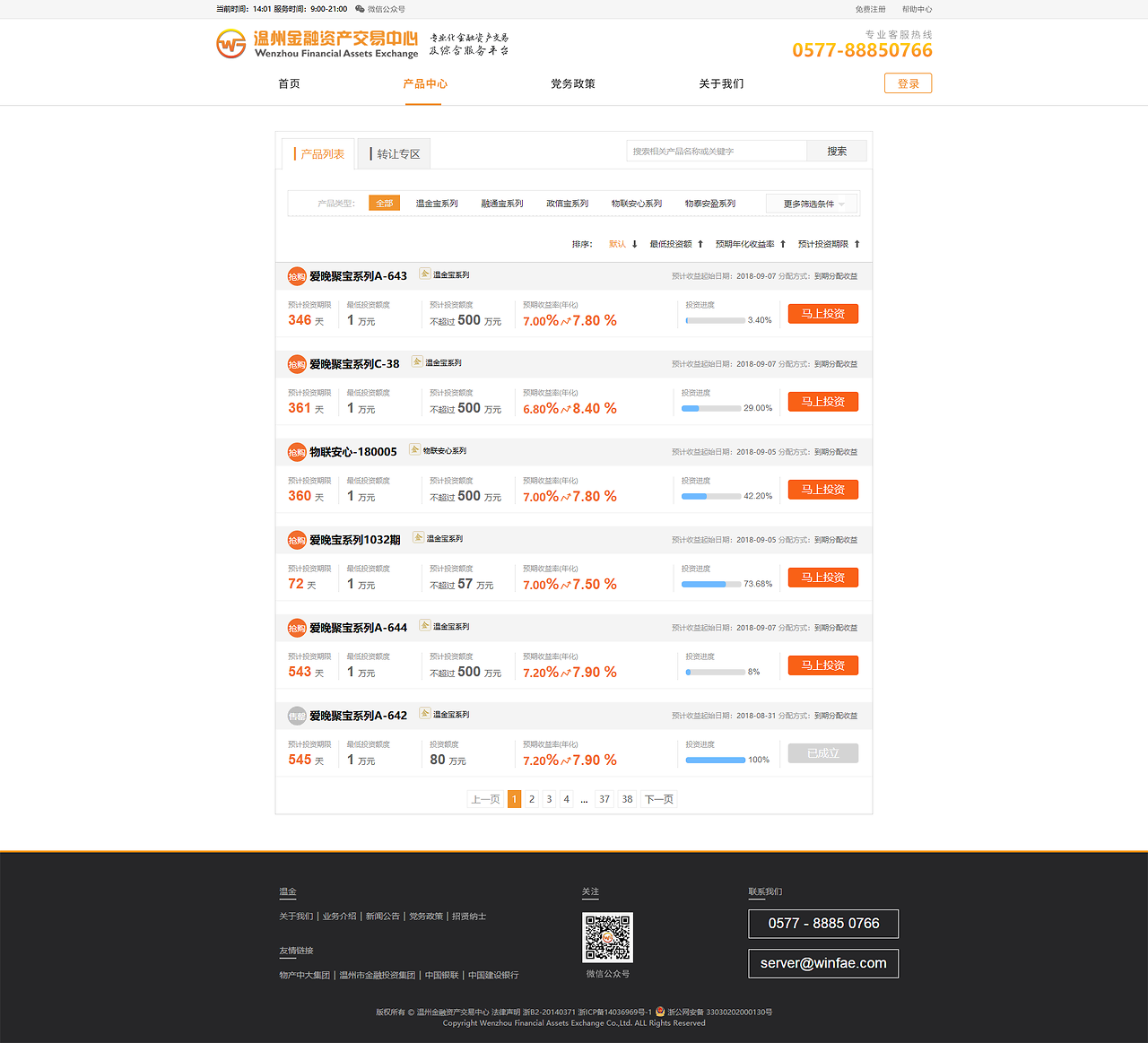Open the 党务政策 navigation menu
1148x1043 pixels.
click(x=573, y=84)
